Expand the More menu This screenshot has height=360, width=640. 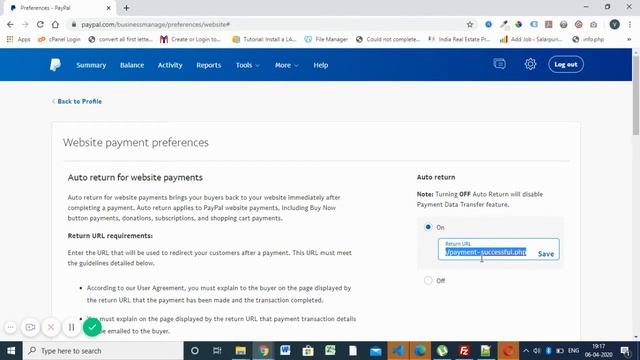[287, 65]
